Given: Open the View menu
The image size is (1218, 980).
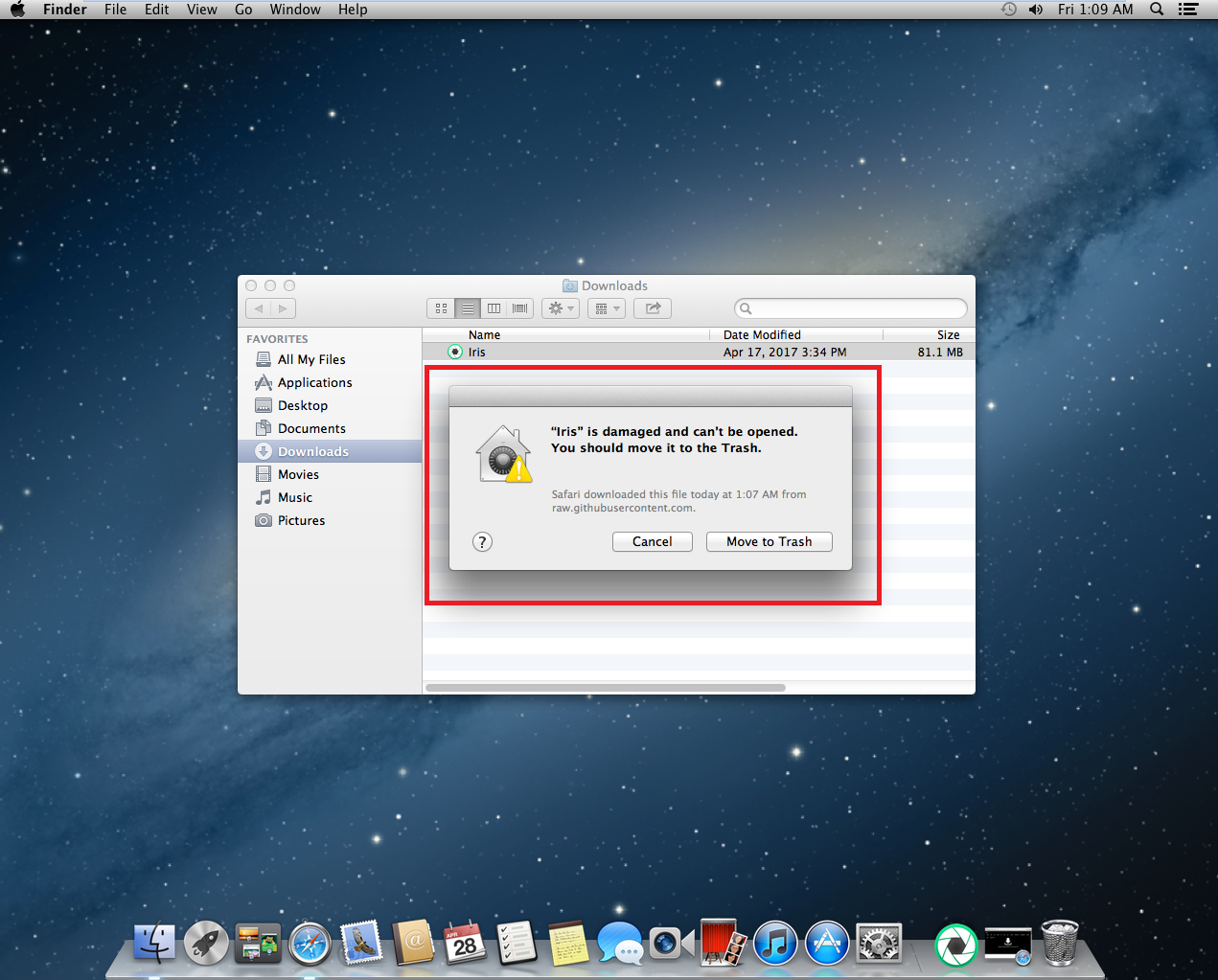Looking at the screenshot, I should 201,10.
